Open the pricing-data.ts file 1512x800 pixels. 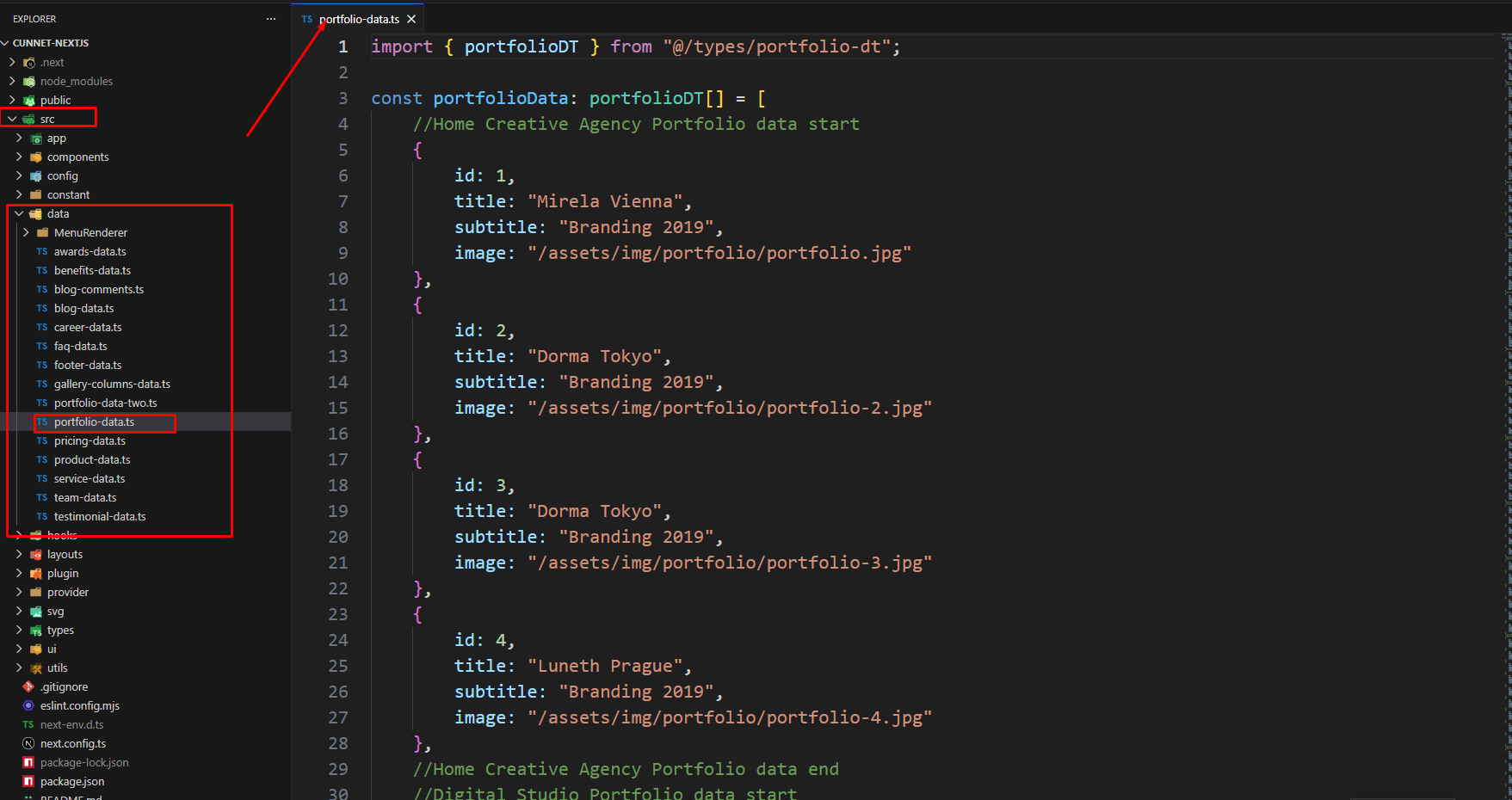point(89,440)
